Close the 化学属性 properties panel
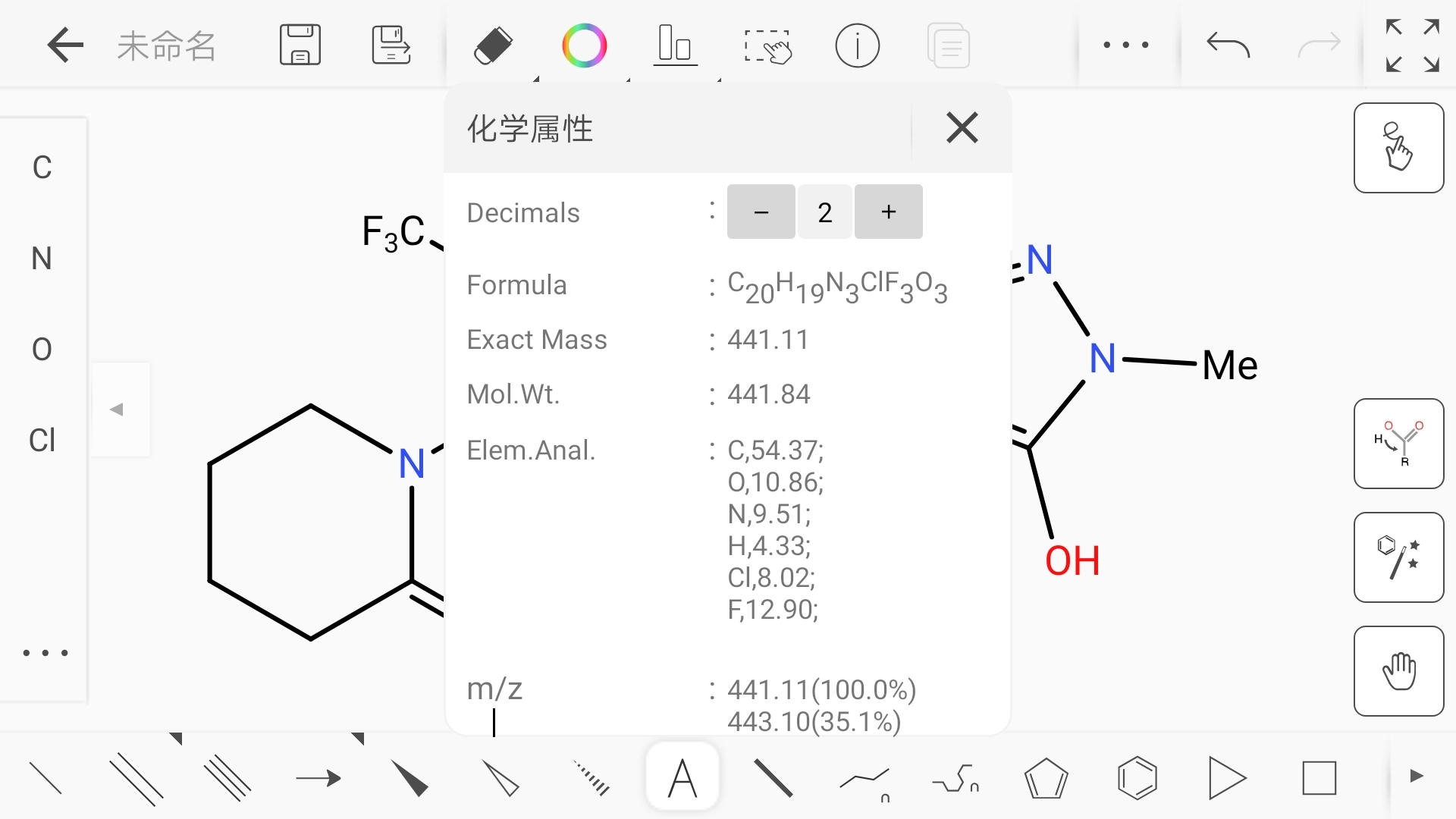 (960, 127)
